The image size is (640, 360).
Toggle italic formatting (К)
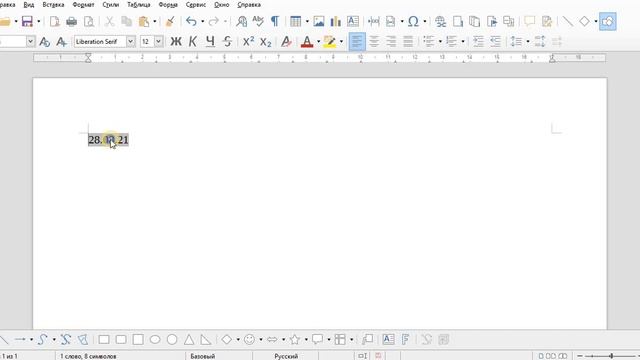pos(193,41)
